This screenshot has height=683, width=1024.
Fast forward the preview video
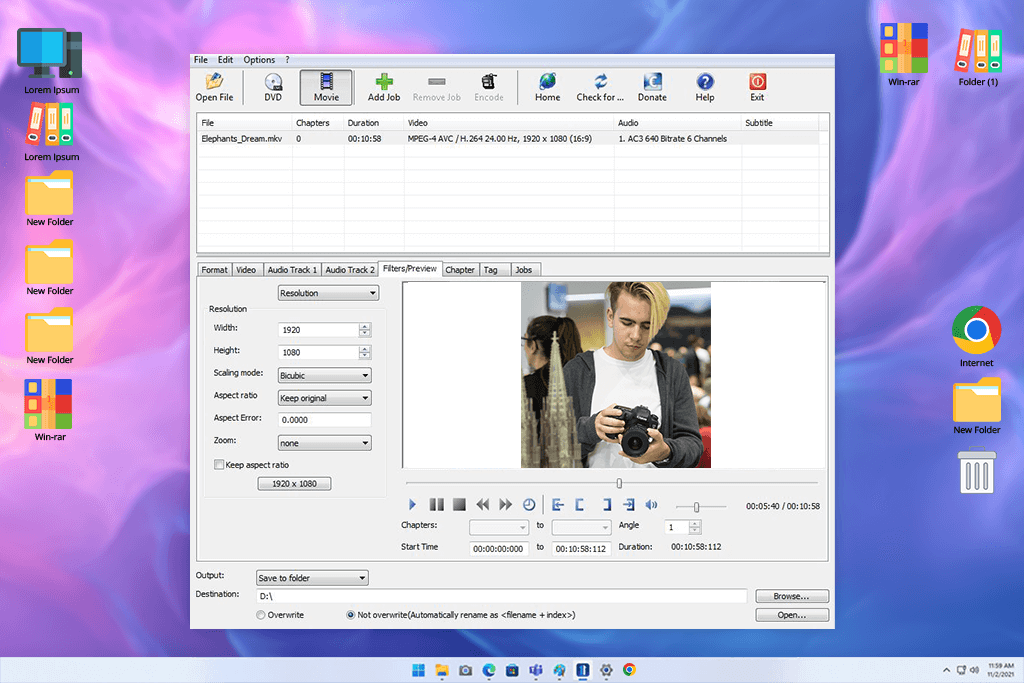(505, 505)
